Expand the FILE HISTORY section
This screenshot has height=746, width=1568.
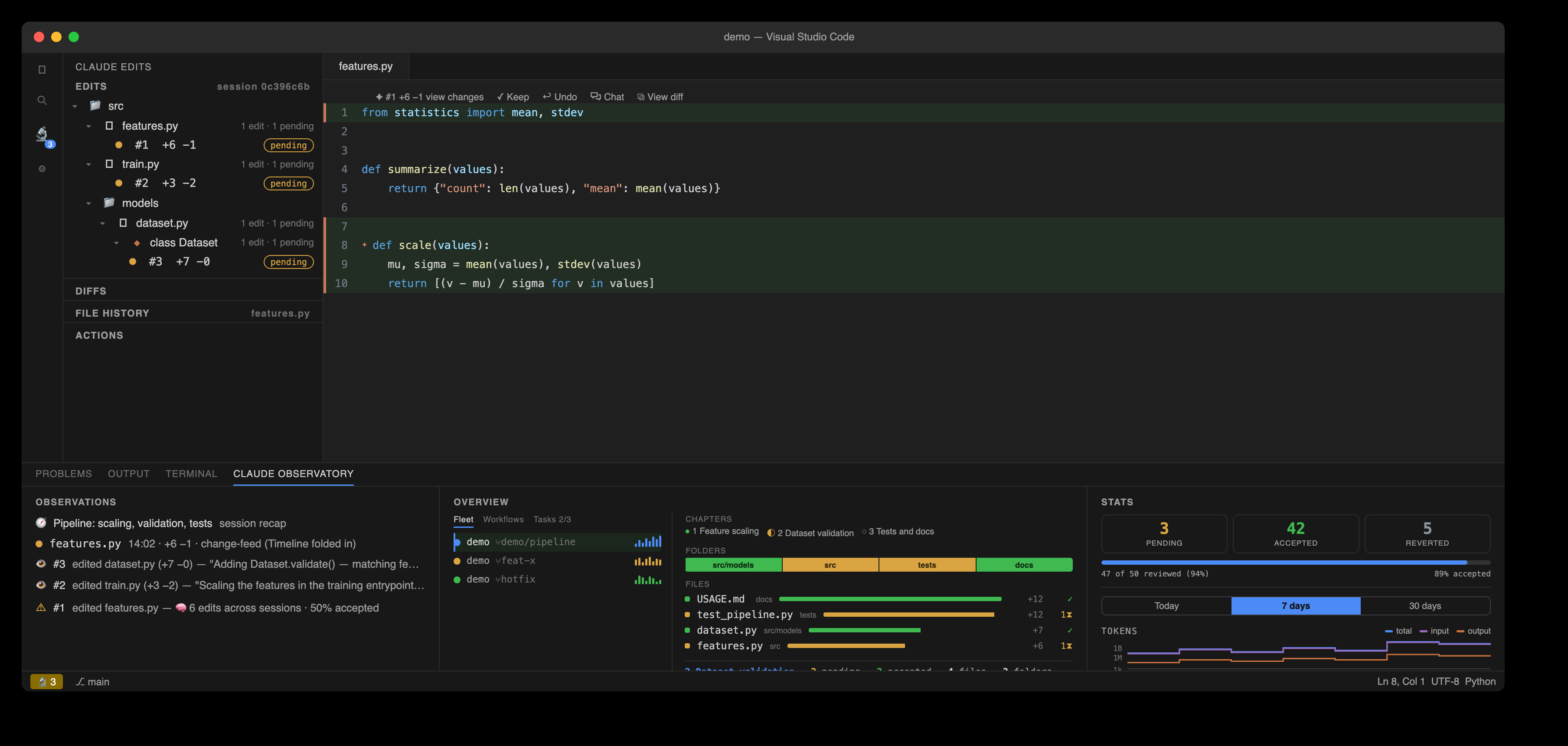(193, 312)
